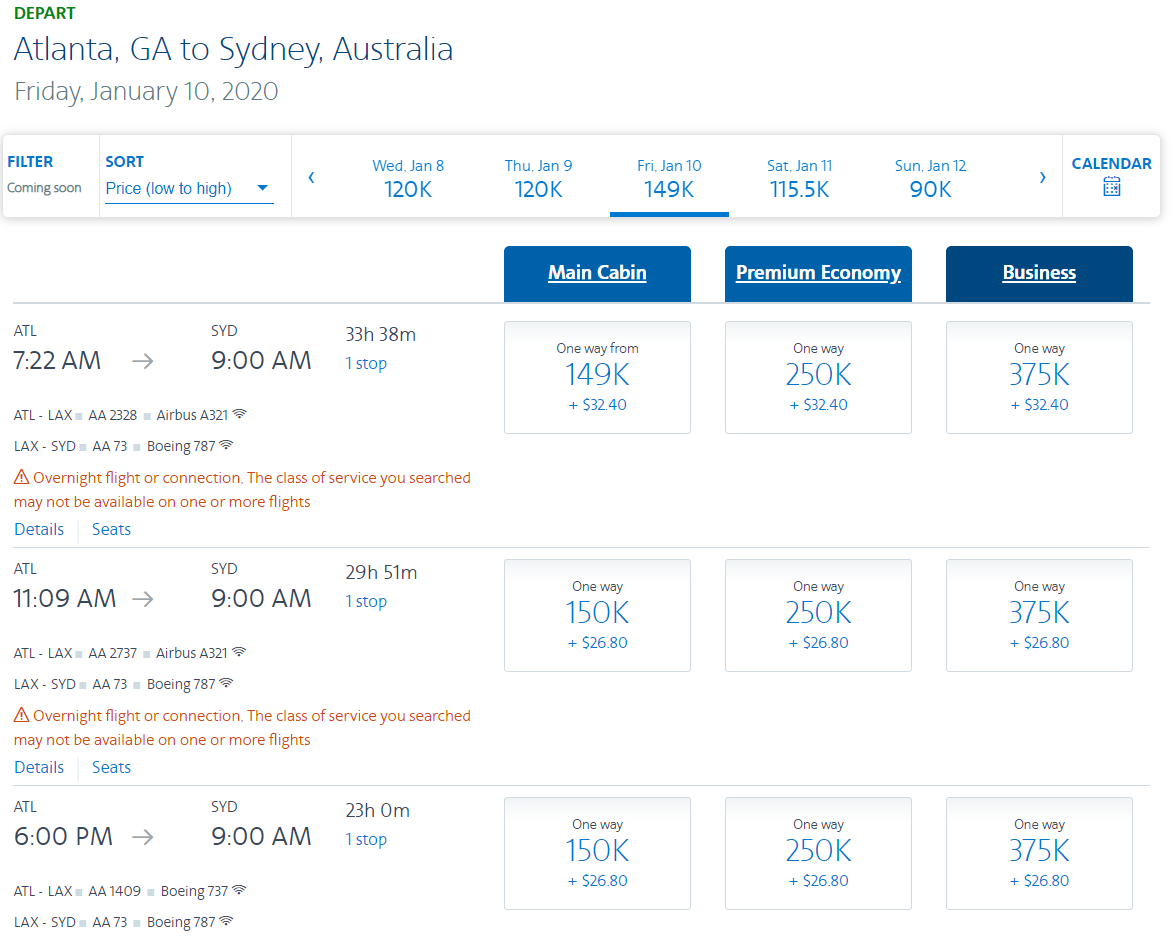The image size is (1176, 944).
Task: Click the Business column header
Action: (x=1039, y=273)
